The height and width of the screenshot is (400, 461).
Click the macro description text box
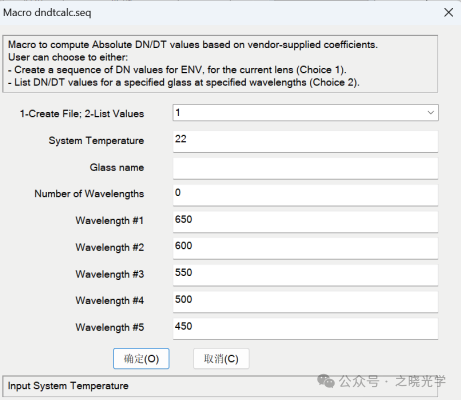[x=220, y=64]
